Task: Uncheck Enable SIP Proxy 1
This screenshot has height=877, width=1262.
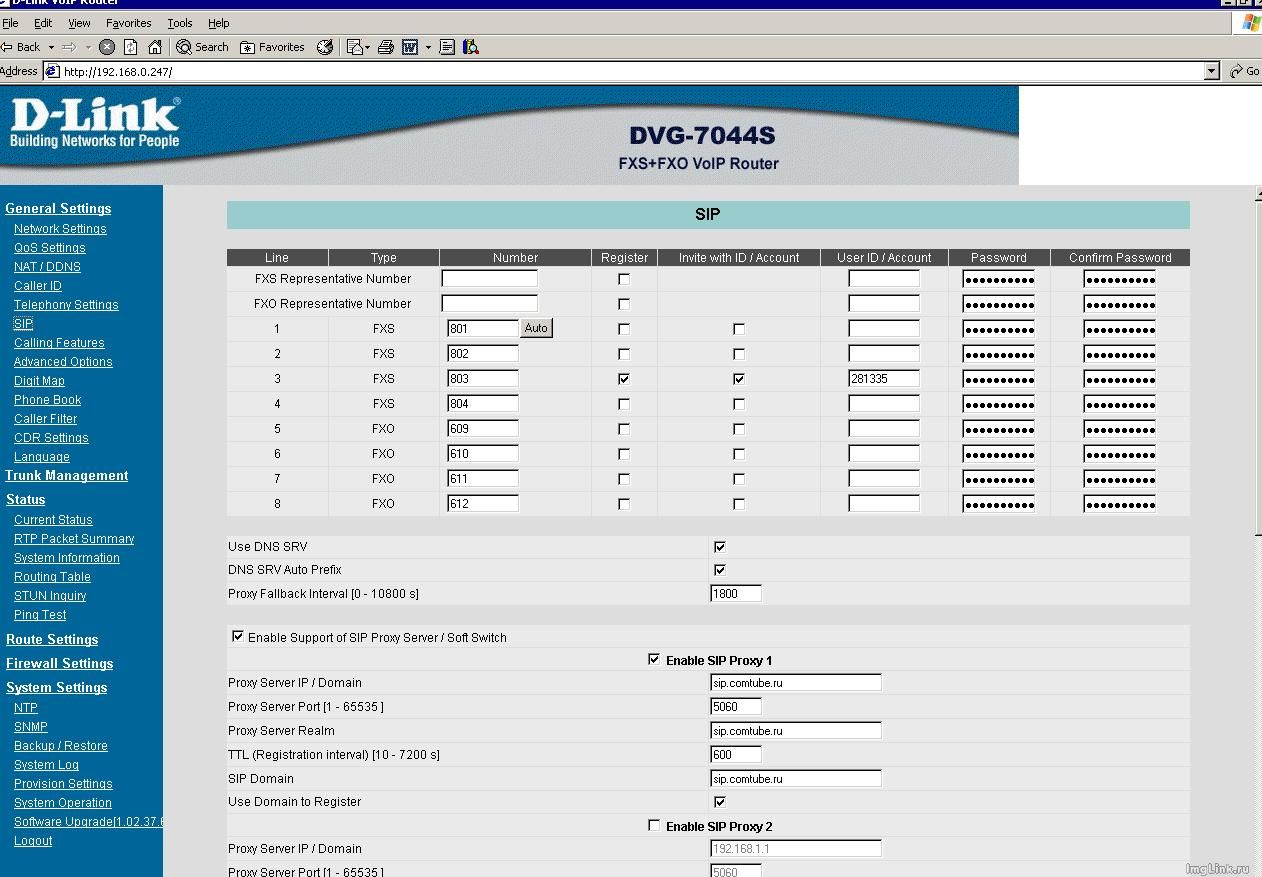Action: pos(654,659)
